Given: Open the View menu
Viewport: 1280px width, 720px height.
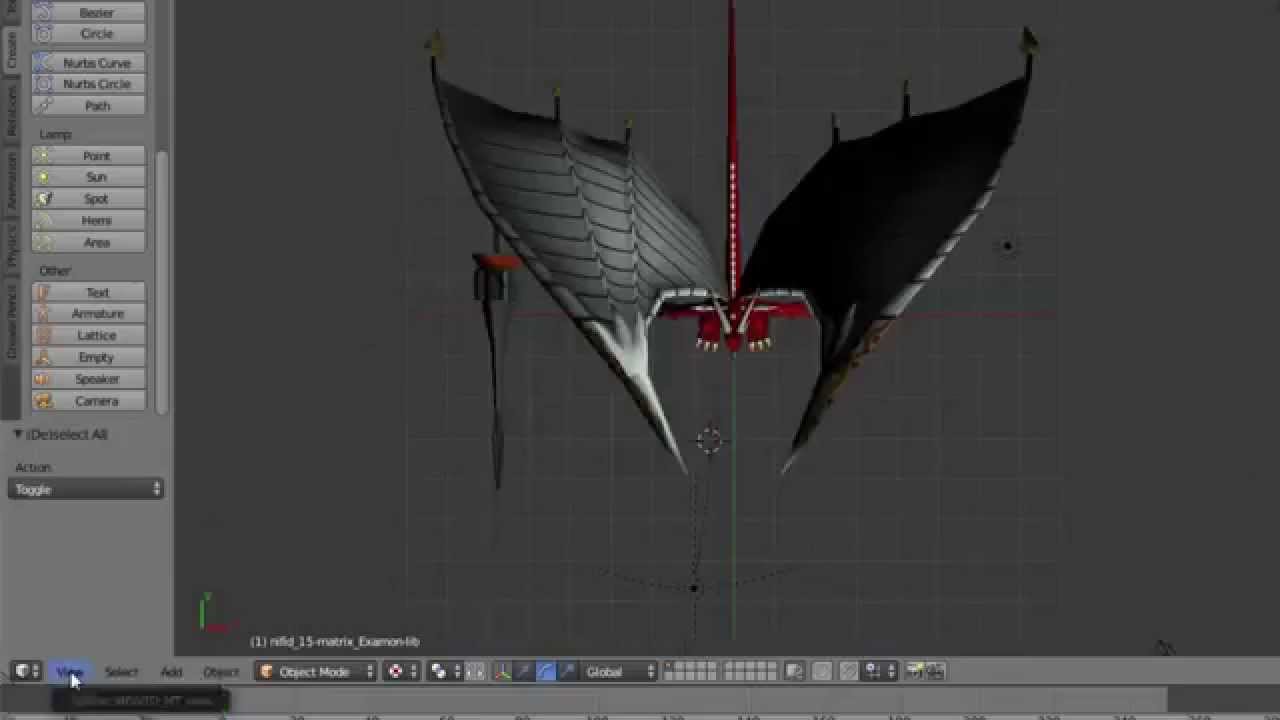Looking at the screenshot, I should pos(69,672).
